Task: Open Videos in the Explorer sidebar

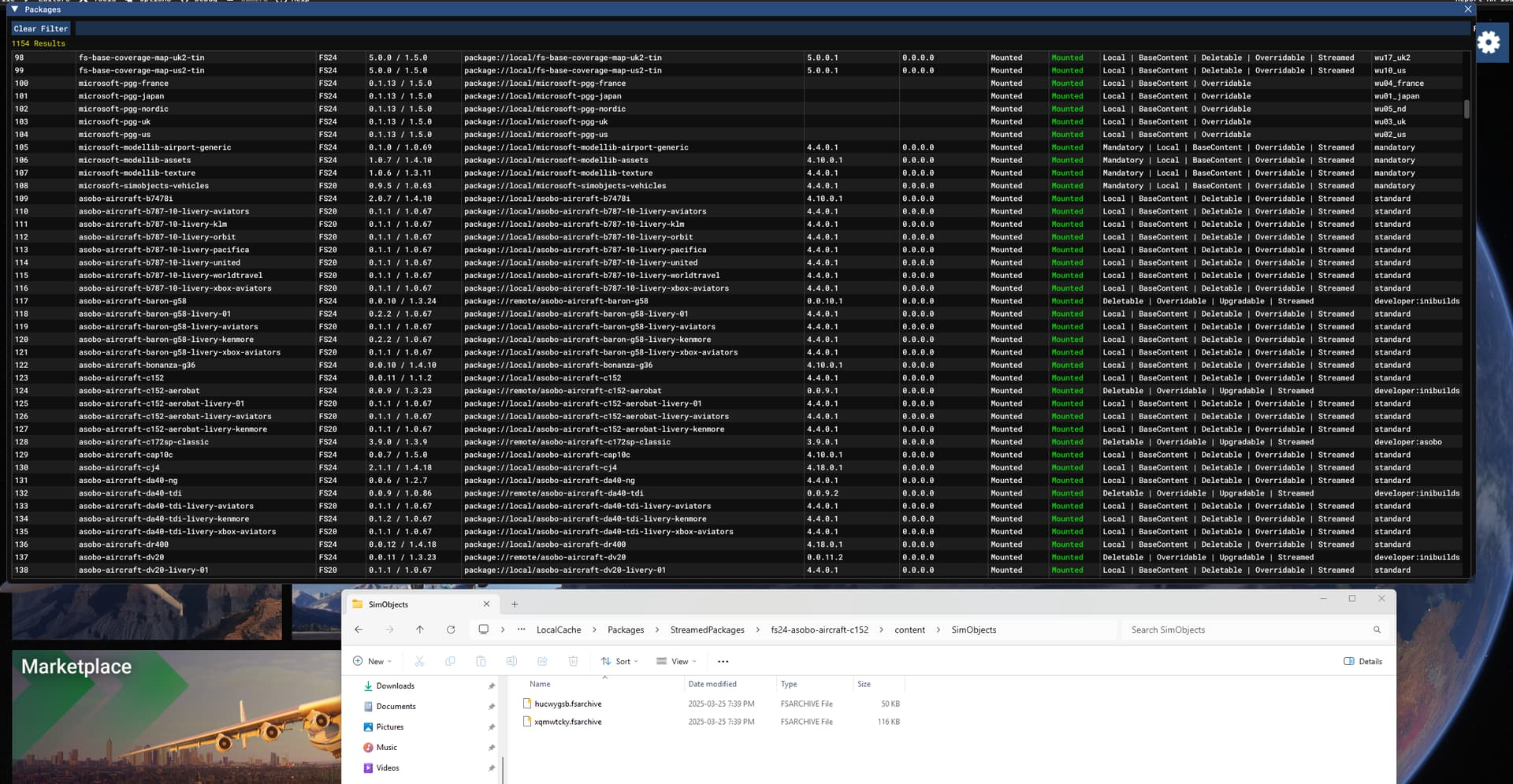Action: [388, 768]
